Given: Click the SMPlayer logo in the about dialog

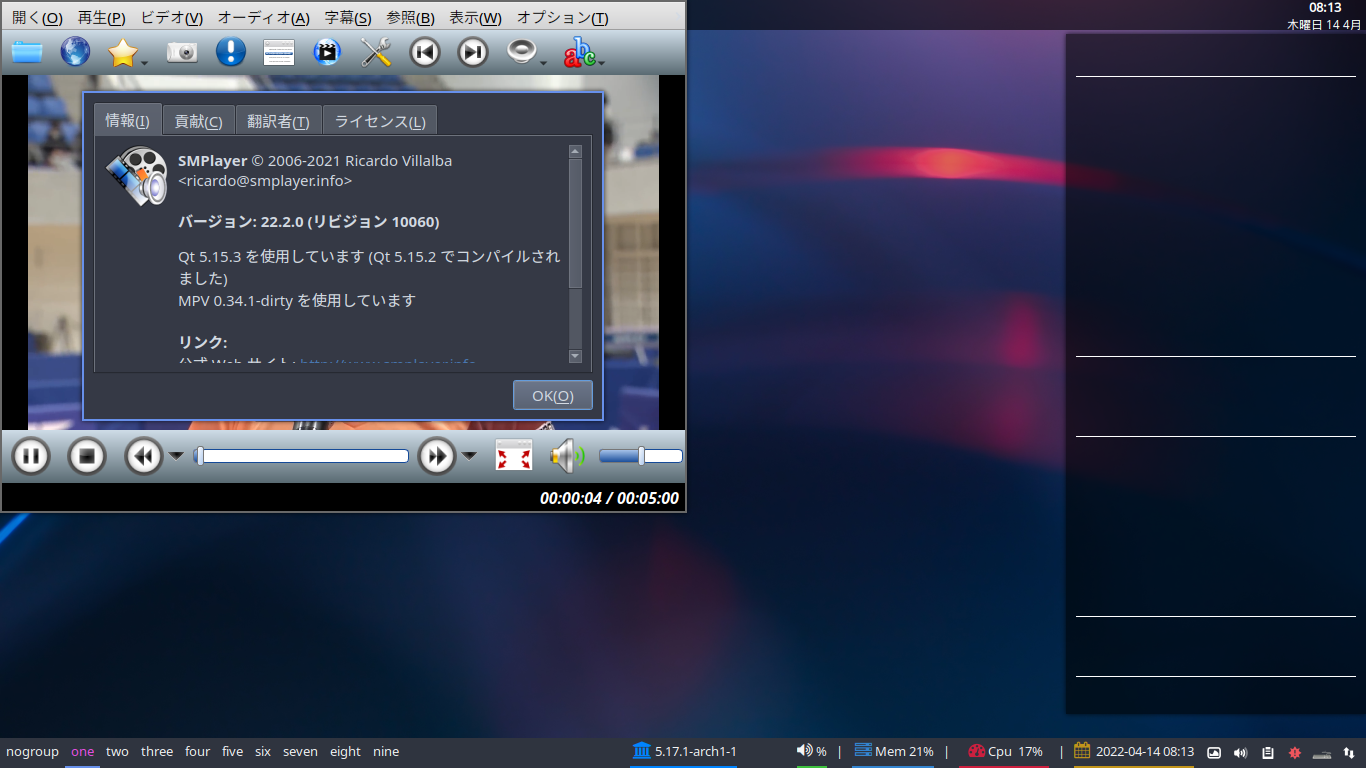Looking at the screenshot, I should click(x=136, y=176).
